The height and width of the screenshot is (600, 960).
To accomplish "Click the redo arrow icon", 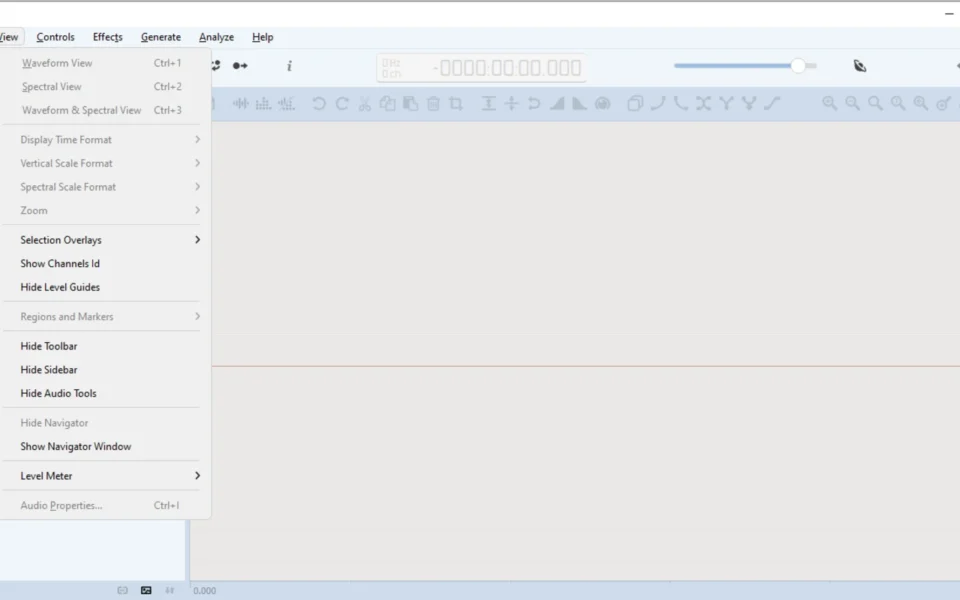I will pos(342,103).
